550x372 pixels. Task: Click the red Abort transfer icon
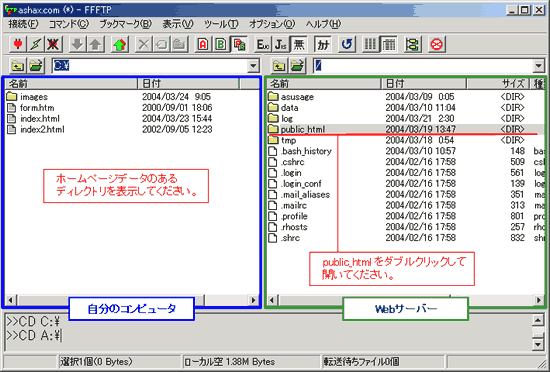[437, 45]
